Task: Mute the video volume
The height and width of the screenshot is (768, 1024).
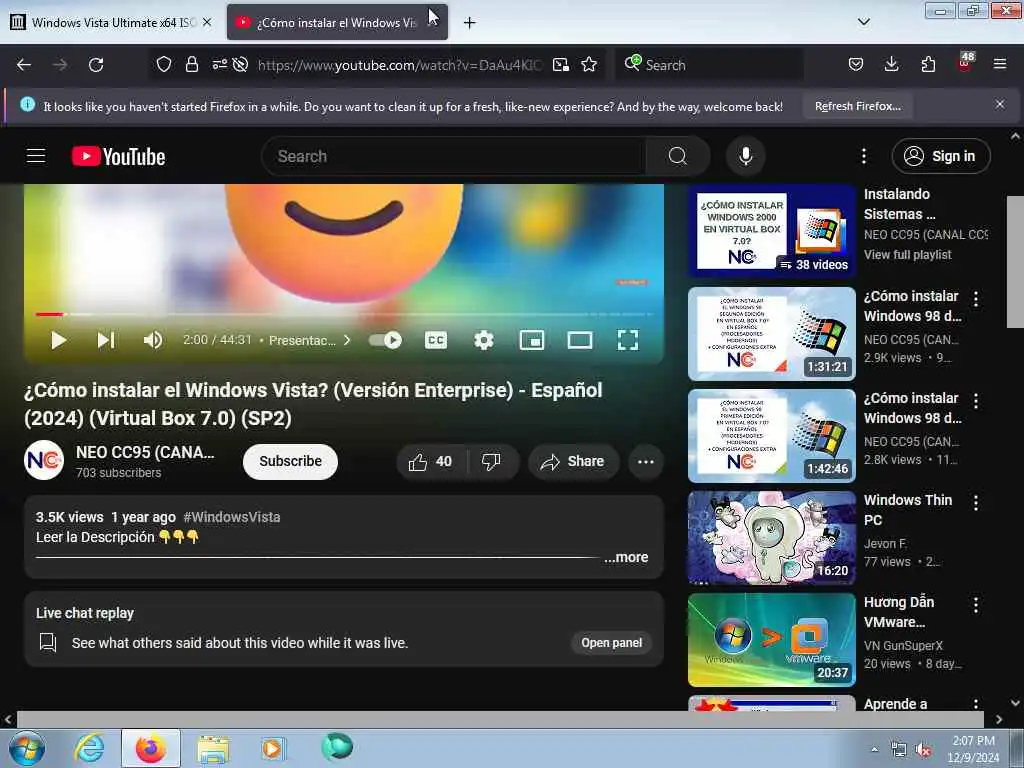Action: point(153,340)
